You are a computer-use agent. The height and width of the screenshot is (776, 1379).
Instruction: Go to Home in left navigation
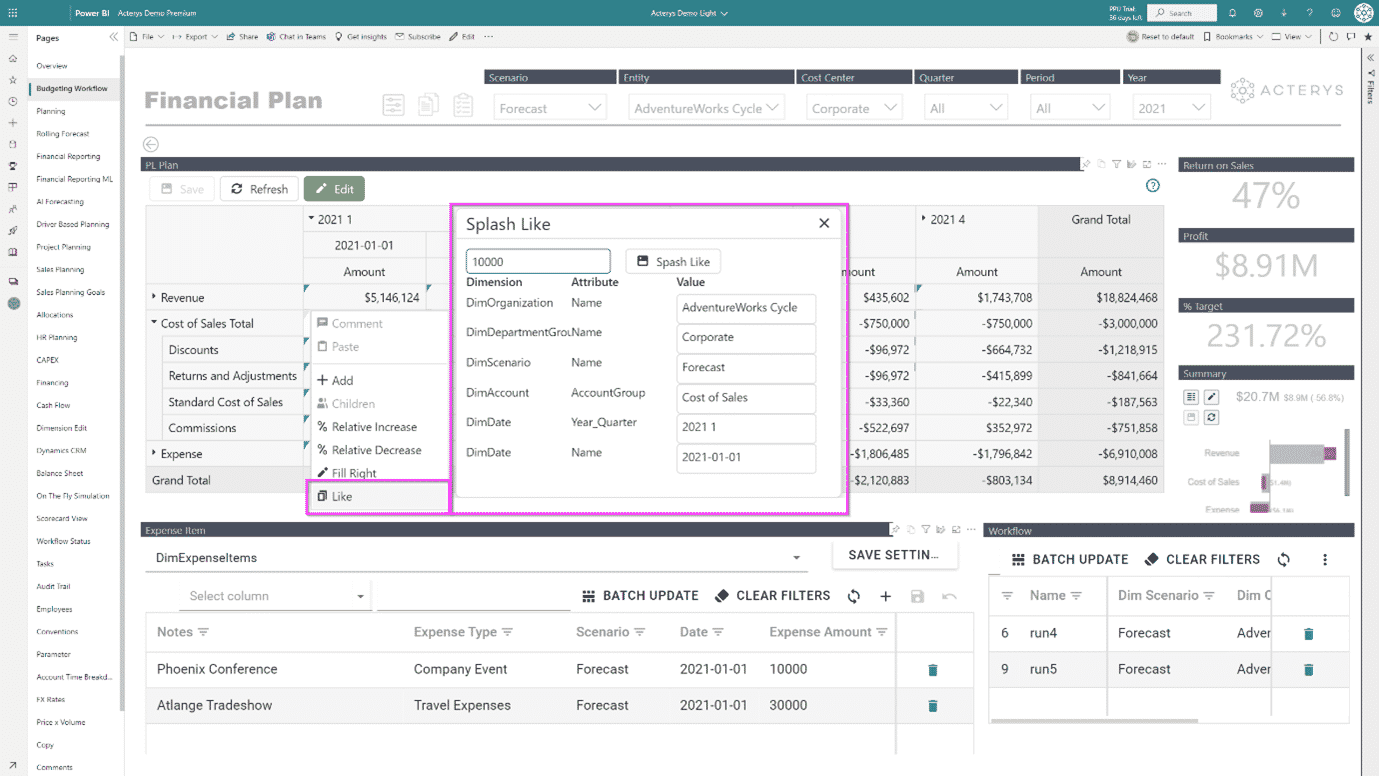tap(13, 58)
